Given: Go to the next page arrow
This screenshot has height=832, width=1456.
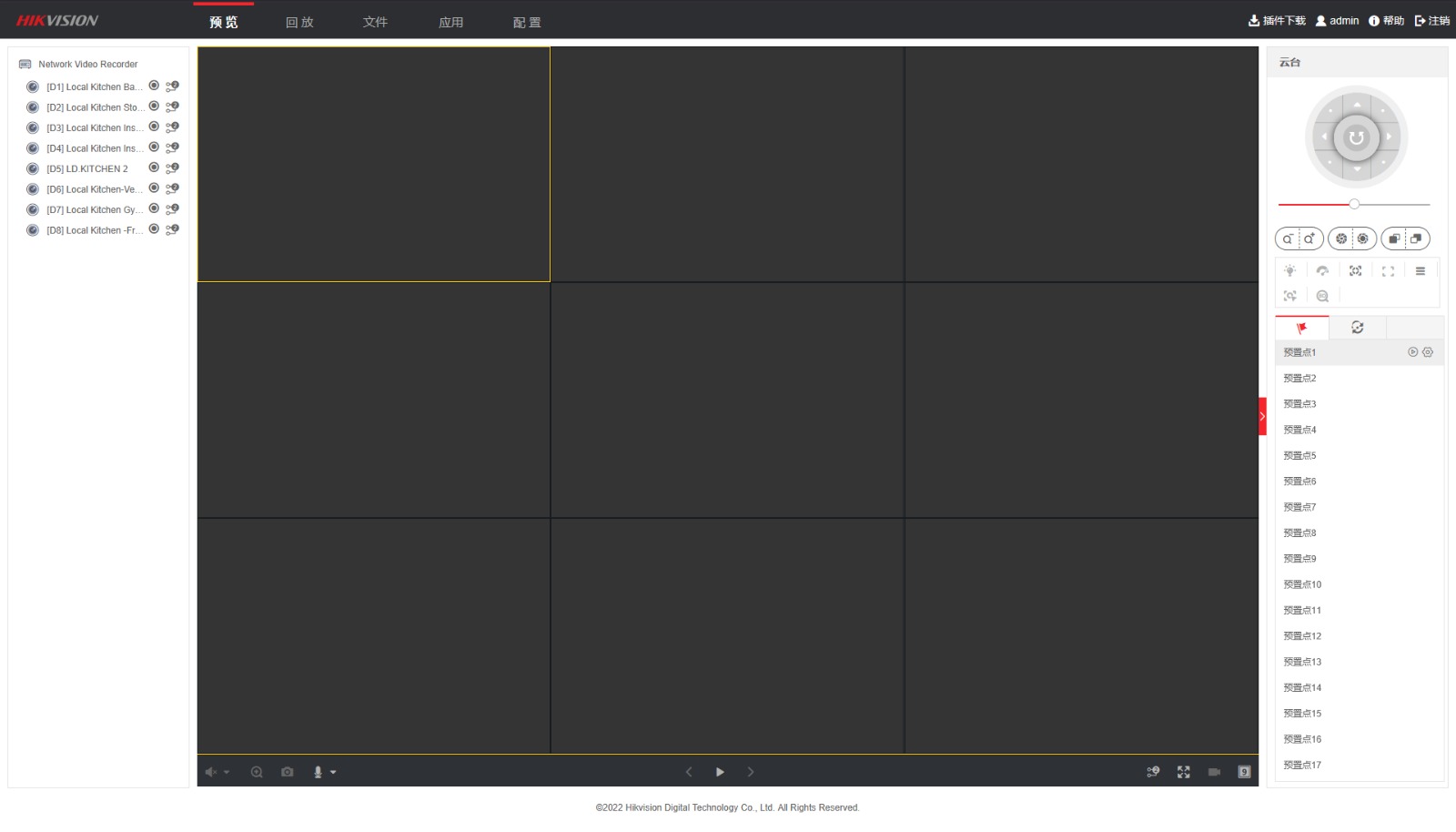Looking at the screenshot, I should tap(751, 772).
